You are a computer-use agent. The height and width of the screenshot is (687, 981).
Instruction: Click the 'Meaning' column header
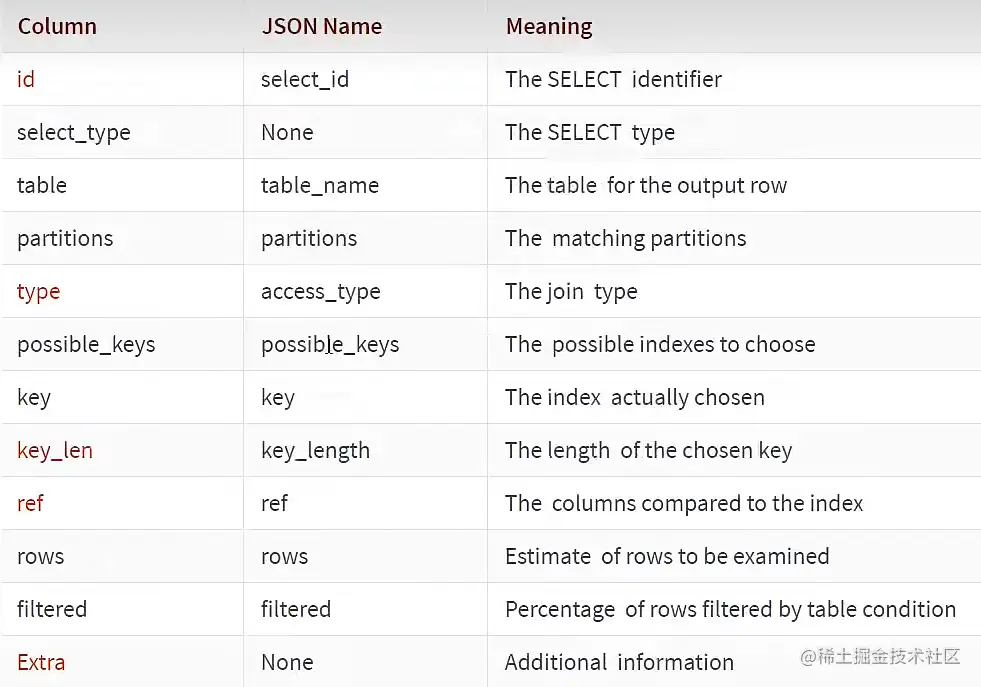click(548, 26)
